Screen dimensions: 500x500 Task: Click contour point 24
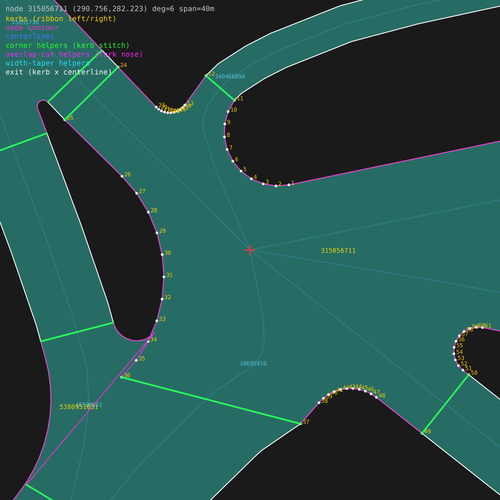(118, 67)
